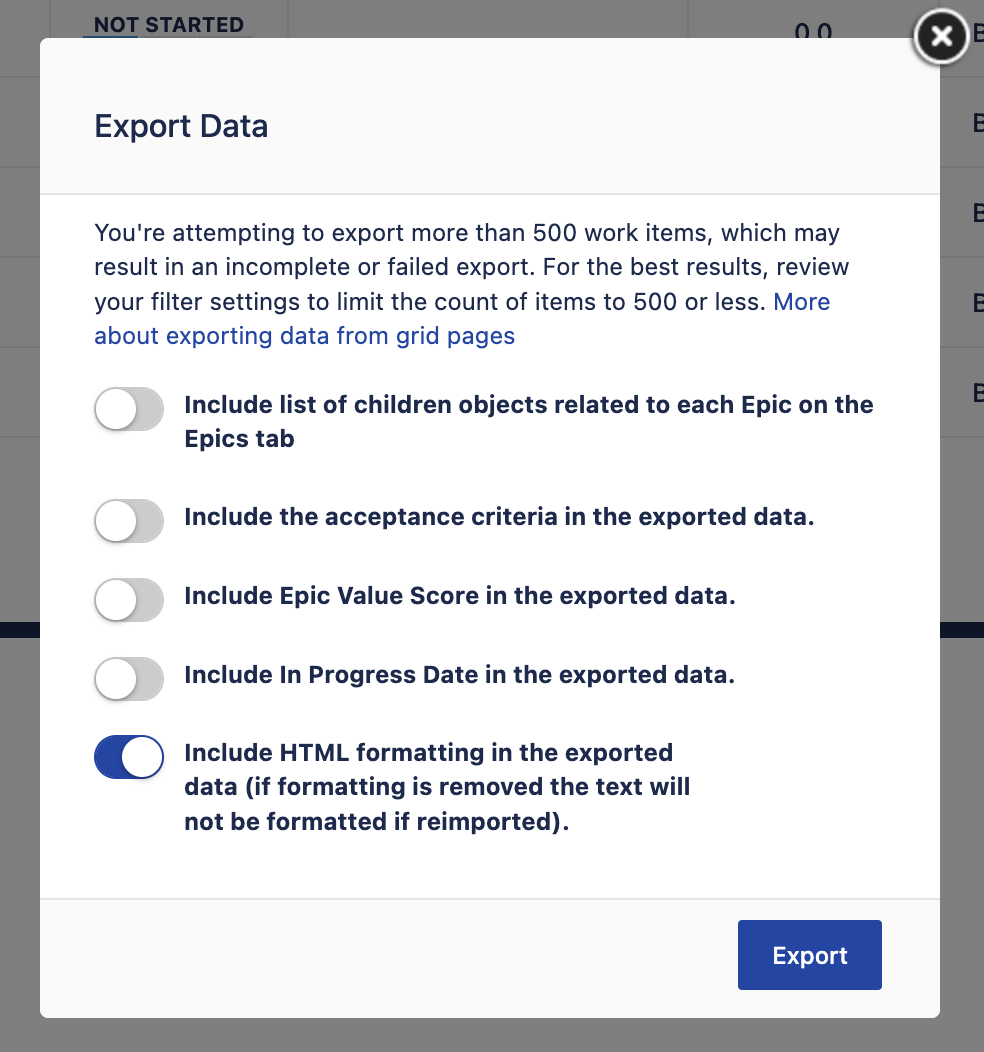Click the Export button
This screenshot has height=1052, width=984.
[x=809, y=955]
